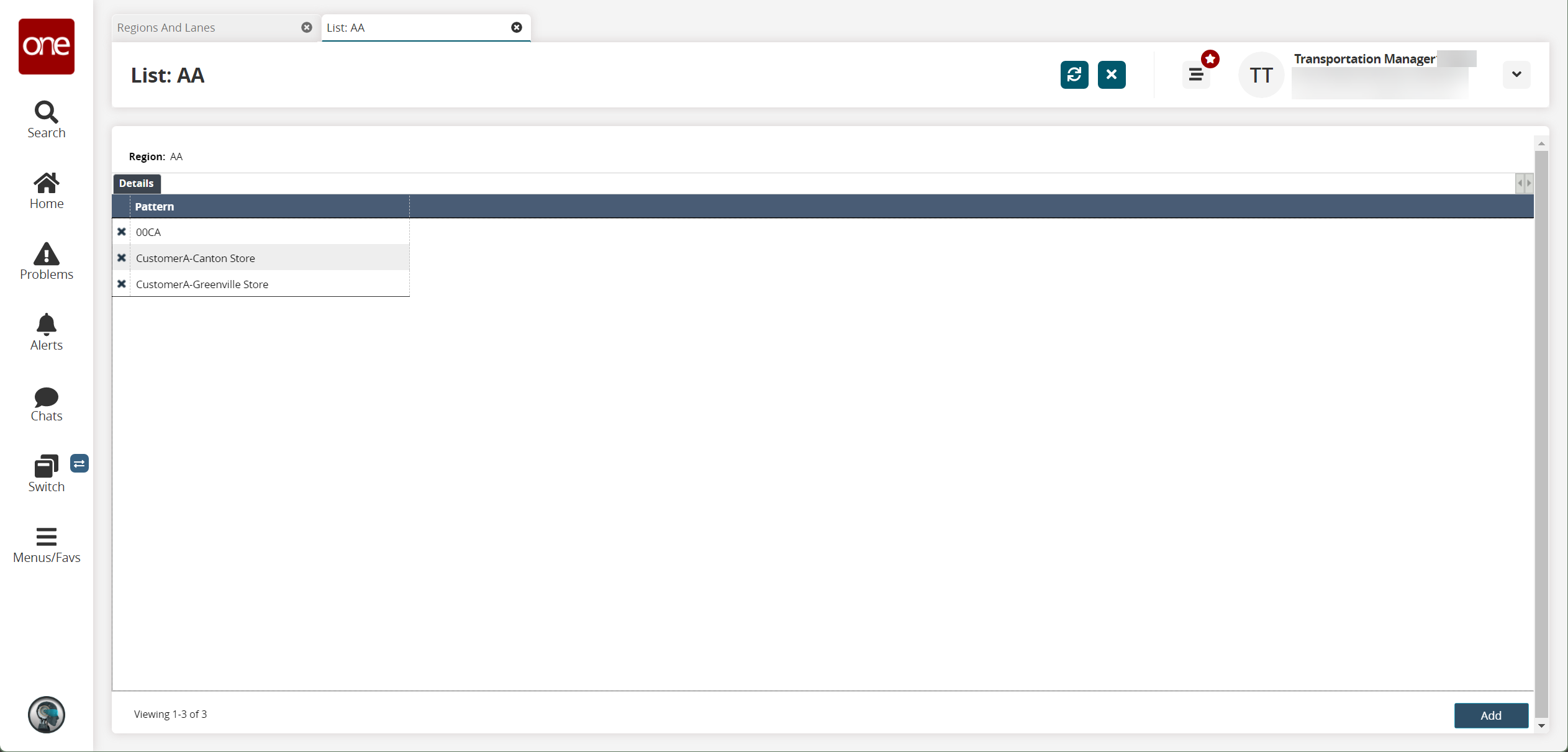Click the refresh/sync icon button
The width and height of the screenshot is (1568, 752).
point(1074,74)
